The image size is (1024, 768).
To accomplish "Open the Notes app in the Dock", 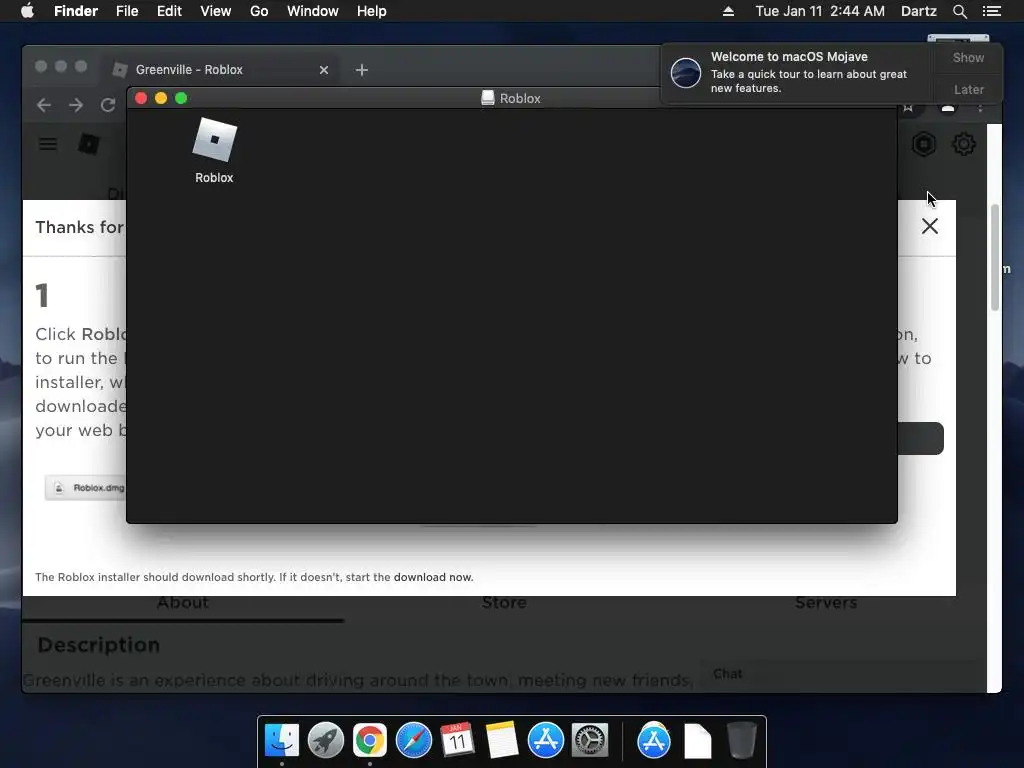I will point(502,741).
